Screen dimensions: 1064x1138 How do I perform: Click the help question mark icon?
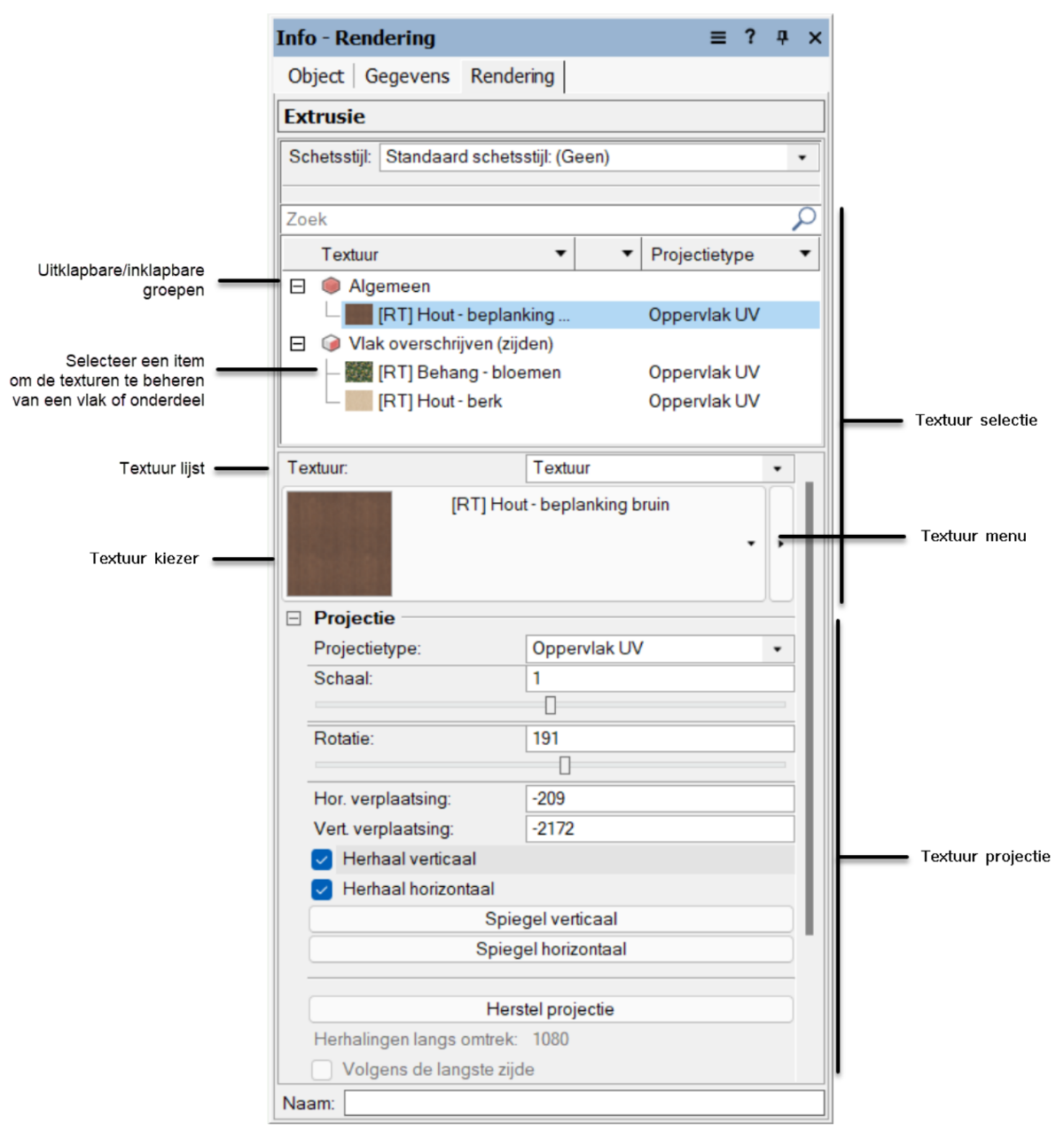(x=750, y=37)
